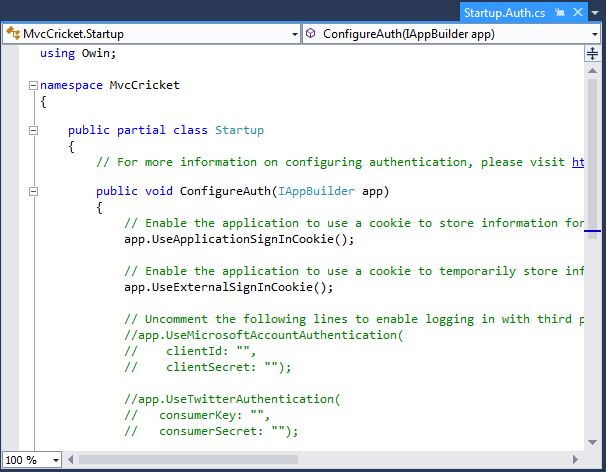Click the 'public partial class' keywords
This screenshot has width=606, height=472.
(x=138, y=130)
